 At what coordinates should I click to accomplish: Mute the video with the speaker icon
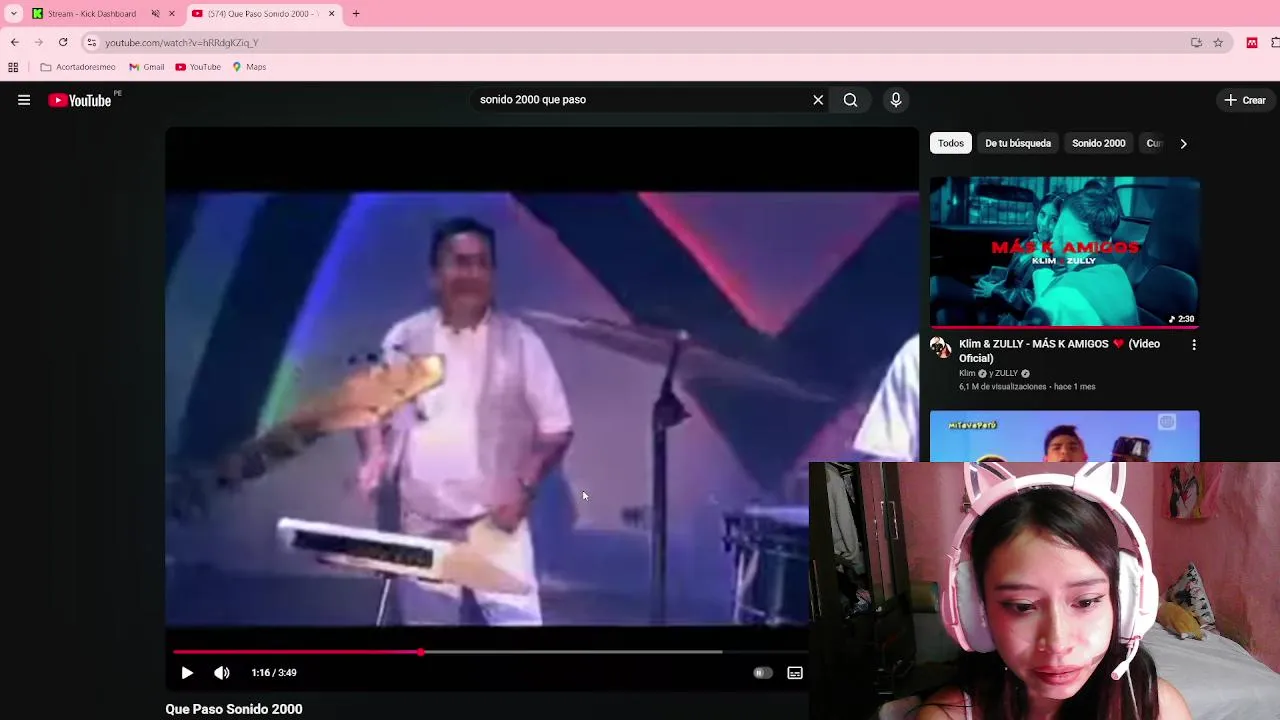pos(222,673)
